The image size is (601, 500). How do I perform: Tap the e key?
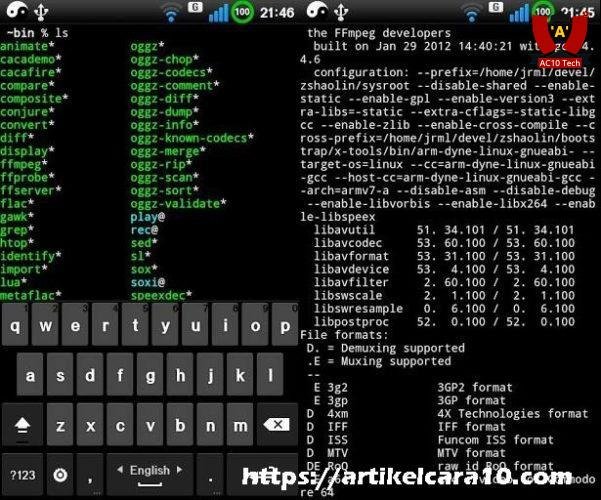75,325
